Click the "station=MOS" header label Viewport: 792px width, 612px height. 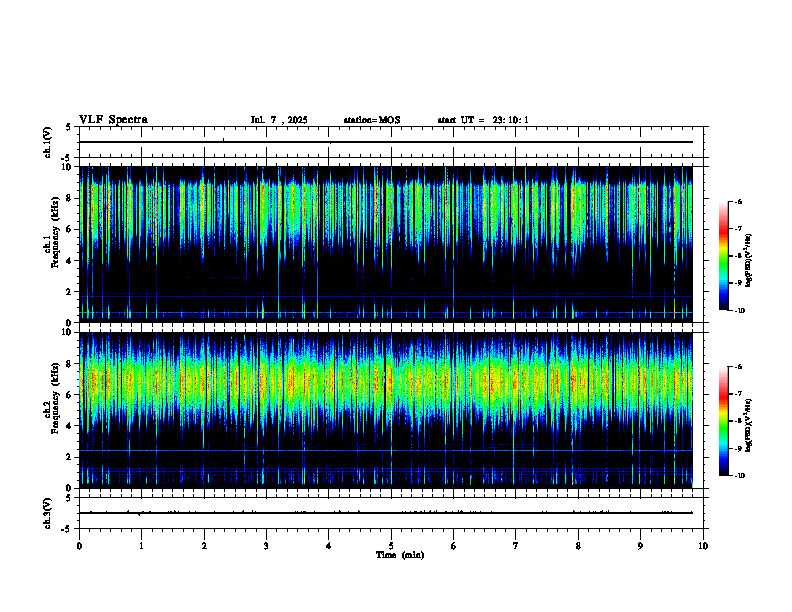click(x=372, y=120)
